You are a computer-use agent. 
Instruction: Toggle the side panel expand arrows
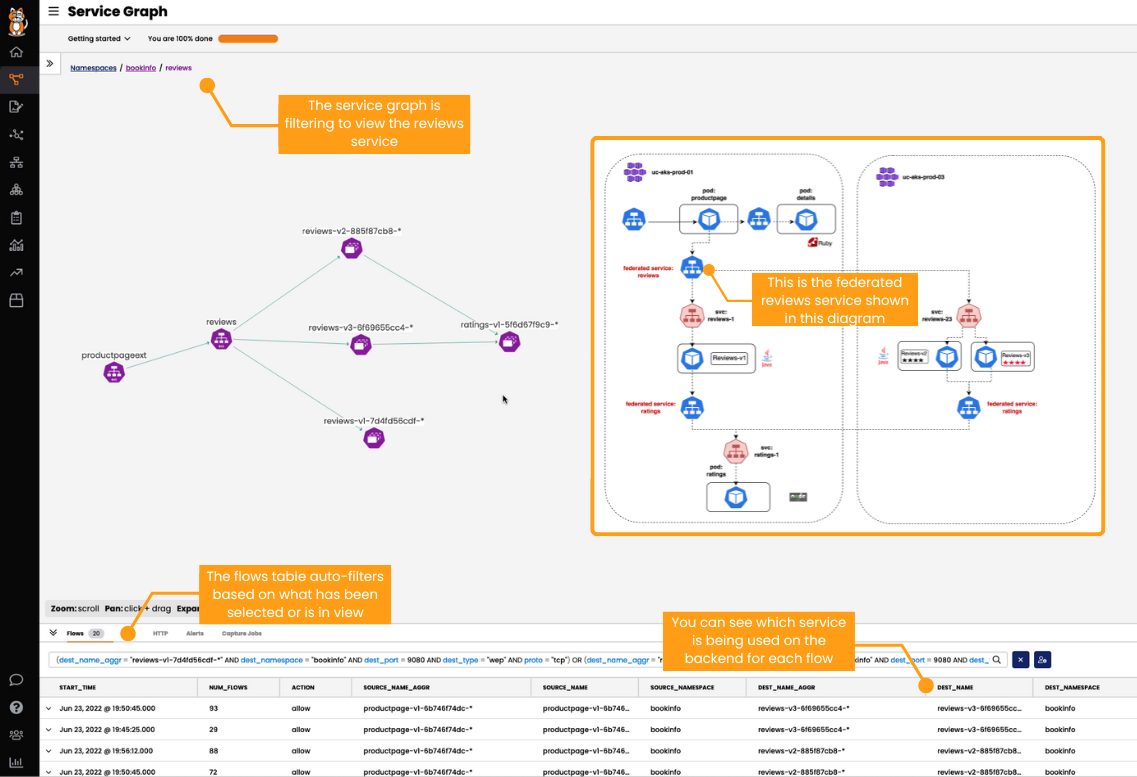coord(49,62)
